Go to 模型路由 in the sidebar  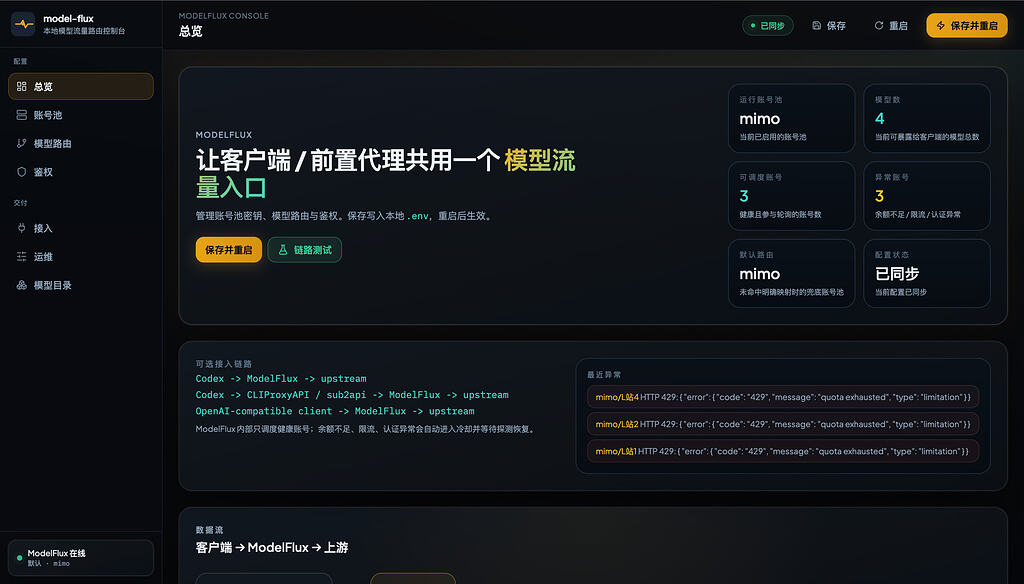pos(81,144)
